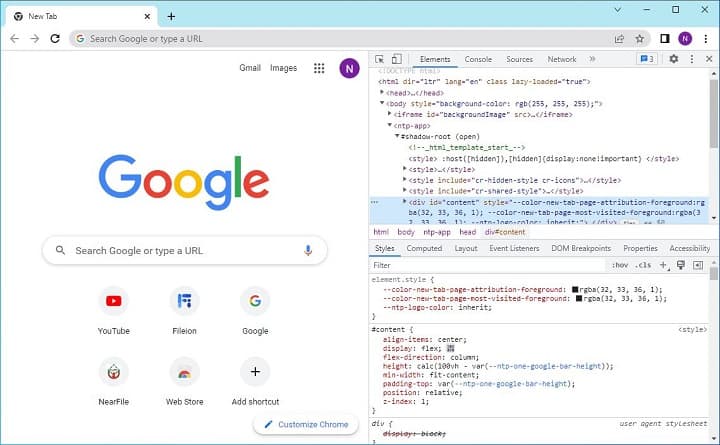Screen dimensions: 720x445
Task: Show more DevTools tabs chevron
Action: [592, 59]
